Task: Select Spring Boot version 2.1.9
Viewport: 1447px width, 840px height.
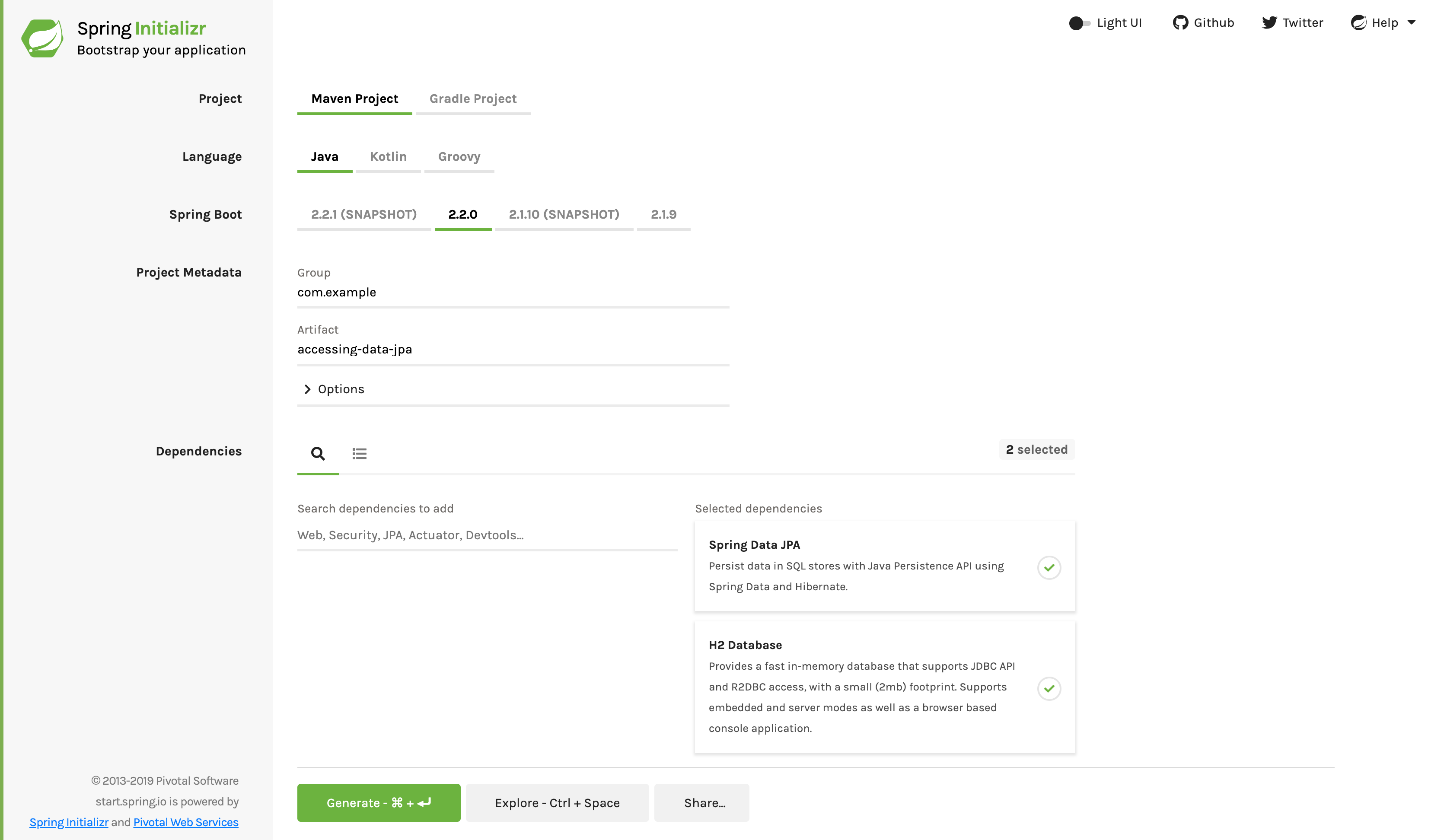Action: click(663, 215)
